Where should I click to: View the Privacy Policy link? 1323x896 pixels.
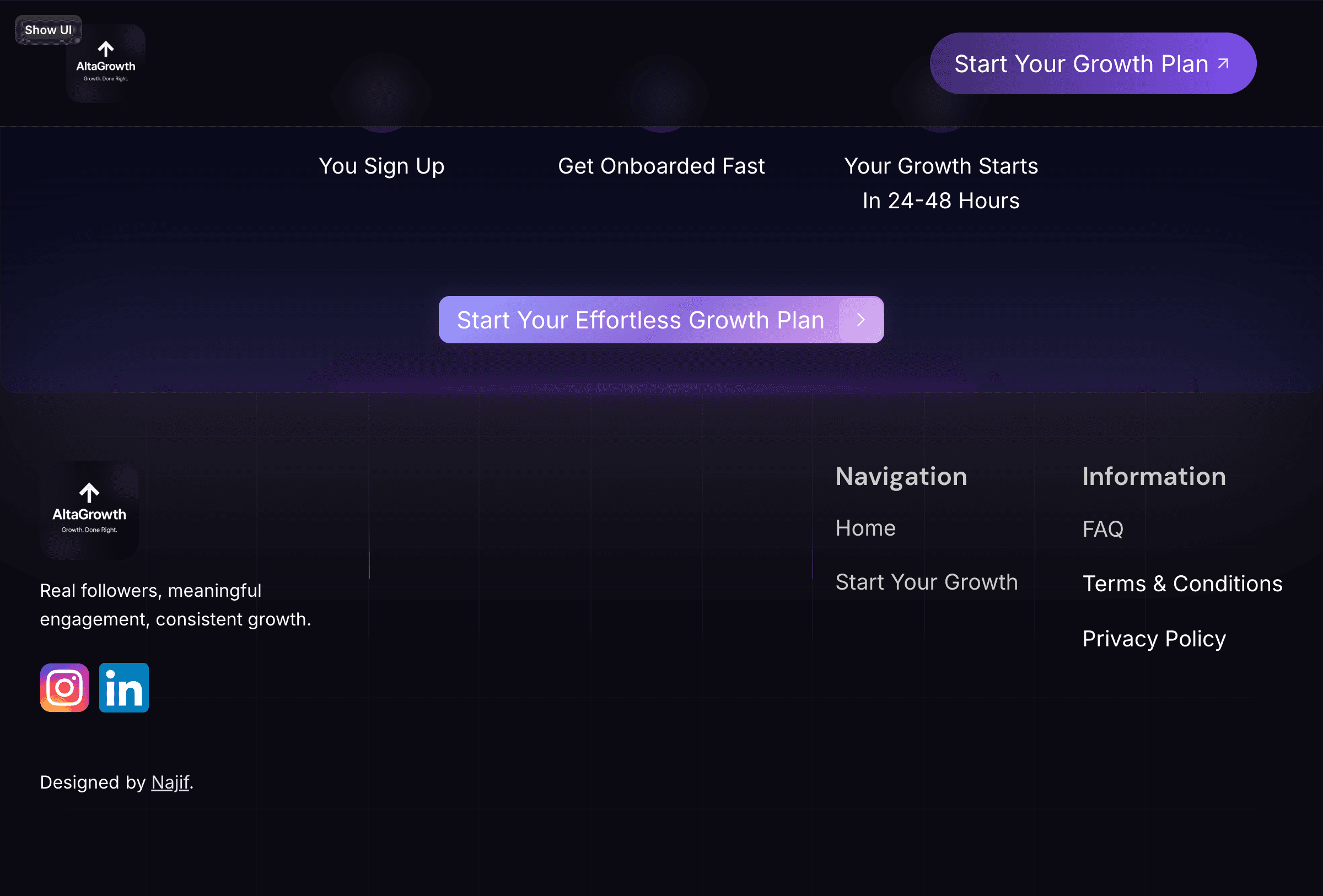point(1153,639)
